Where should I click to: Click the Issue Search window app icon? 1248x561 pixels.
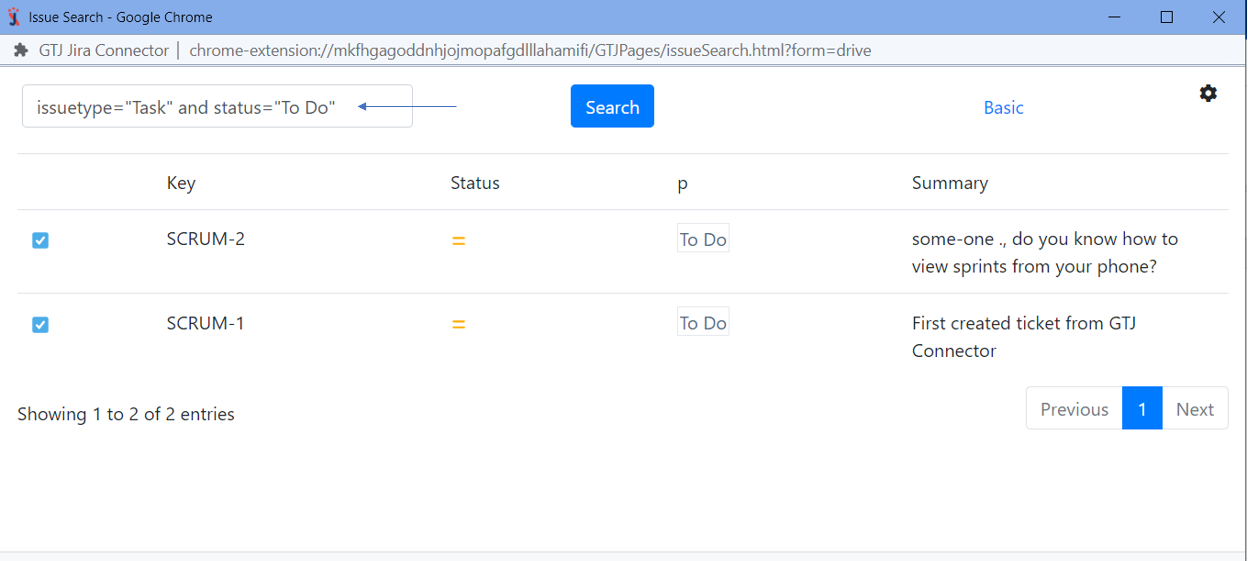pos(14,17)
